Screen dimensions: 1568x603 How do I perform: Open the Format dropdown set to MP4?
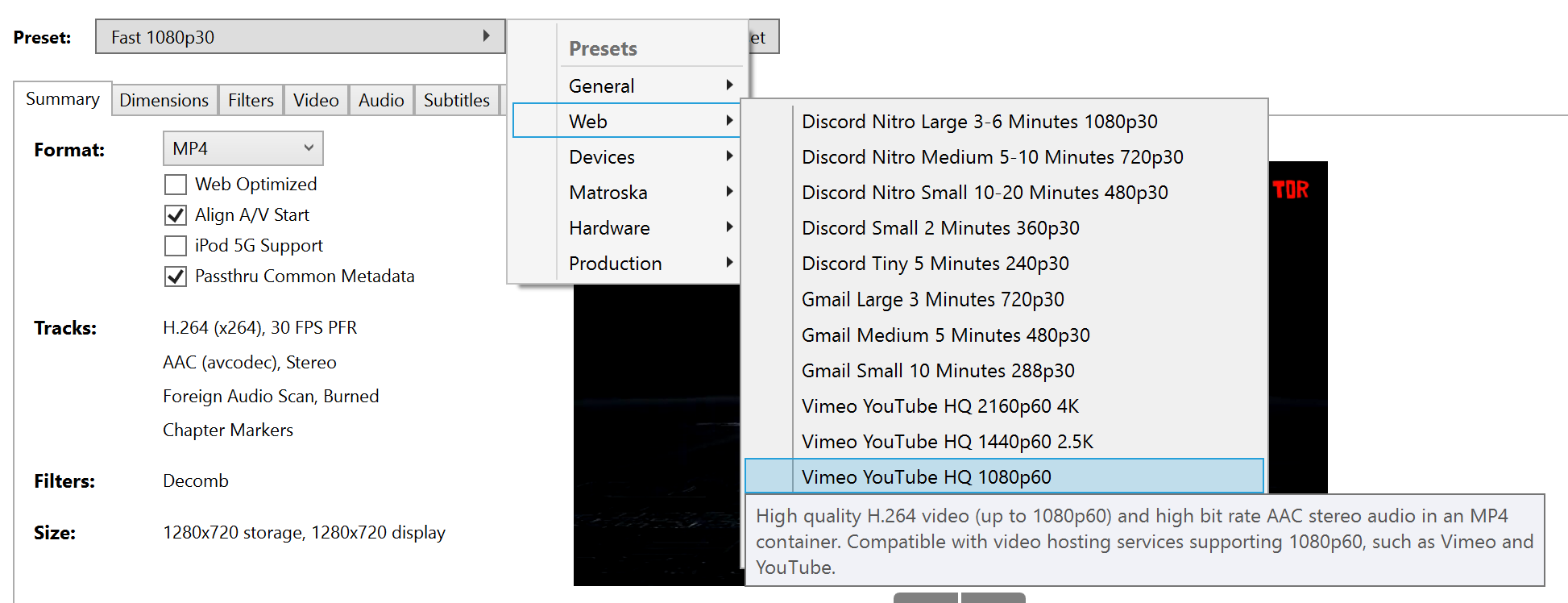(x=243, y=148)
